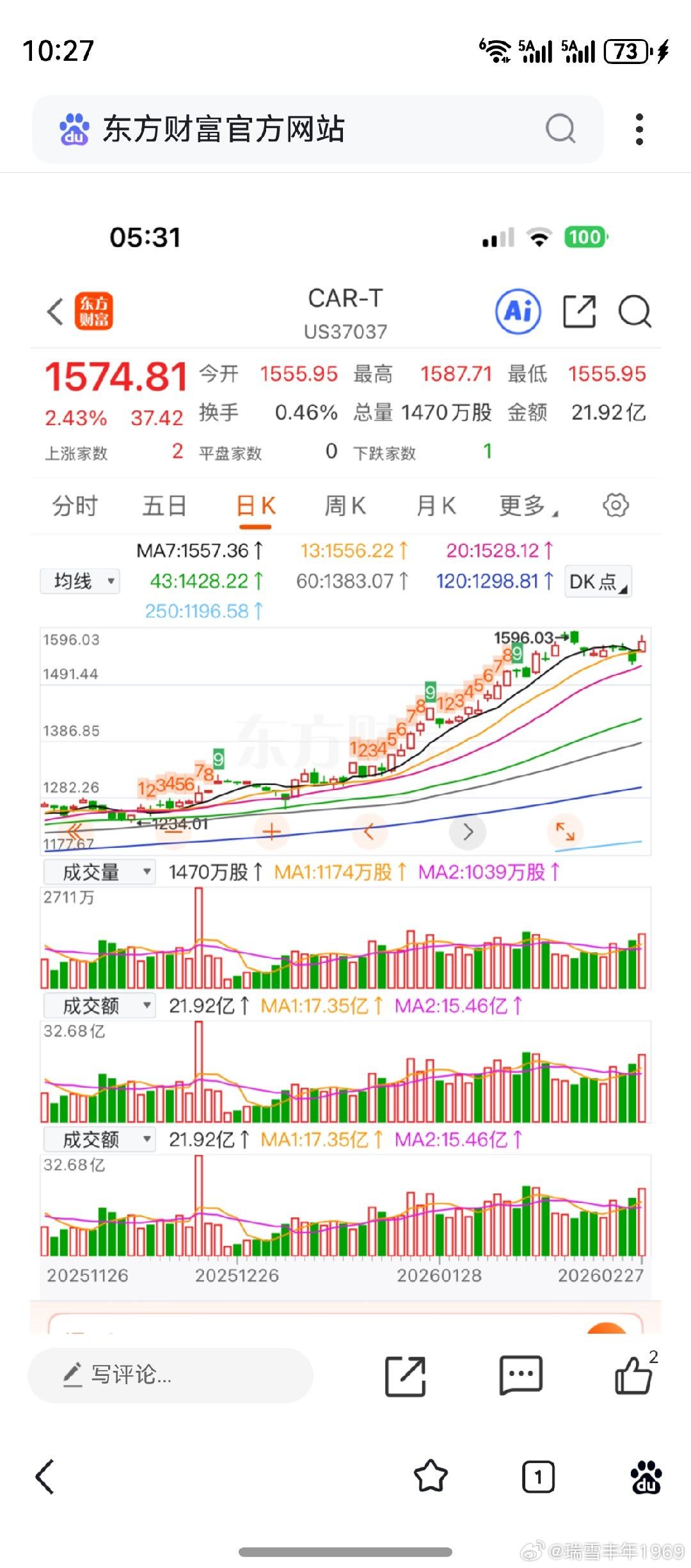Tap the 250:1196.58 moving average label

click(x=203, y=611)
